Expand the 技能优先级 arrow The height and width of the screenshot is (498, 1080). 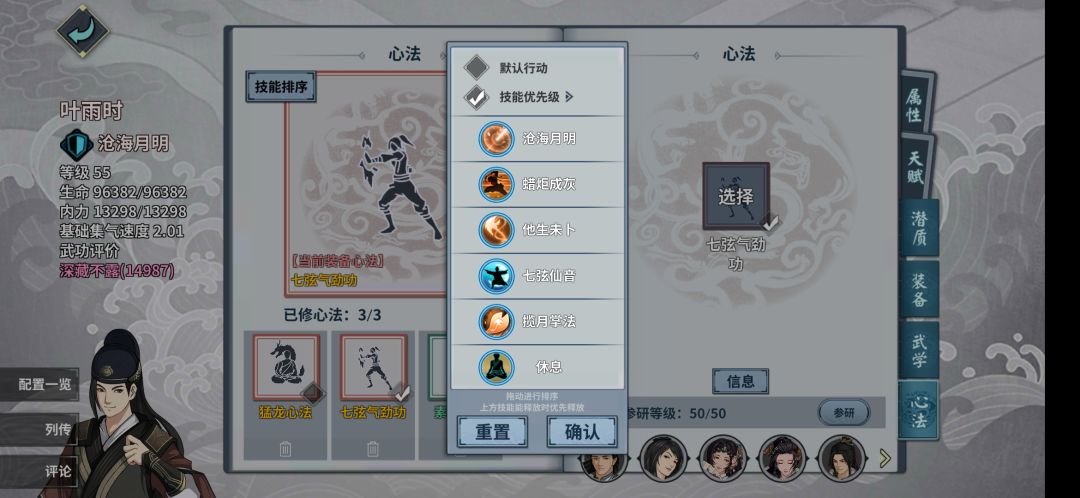pyautogui.click(x=569, y=97)
